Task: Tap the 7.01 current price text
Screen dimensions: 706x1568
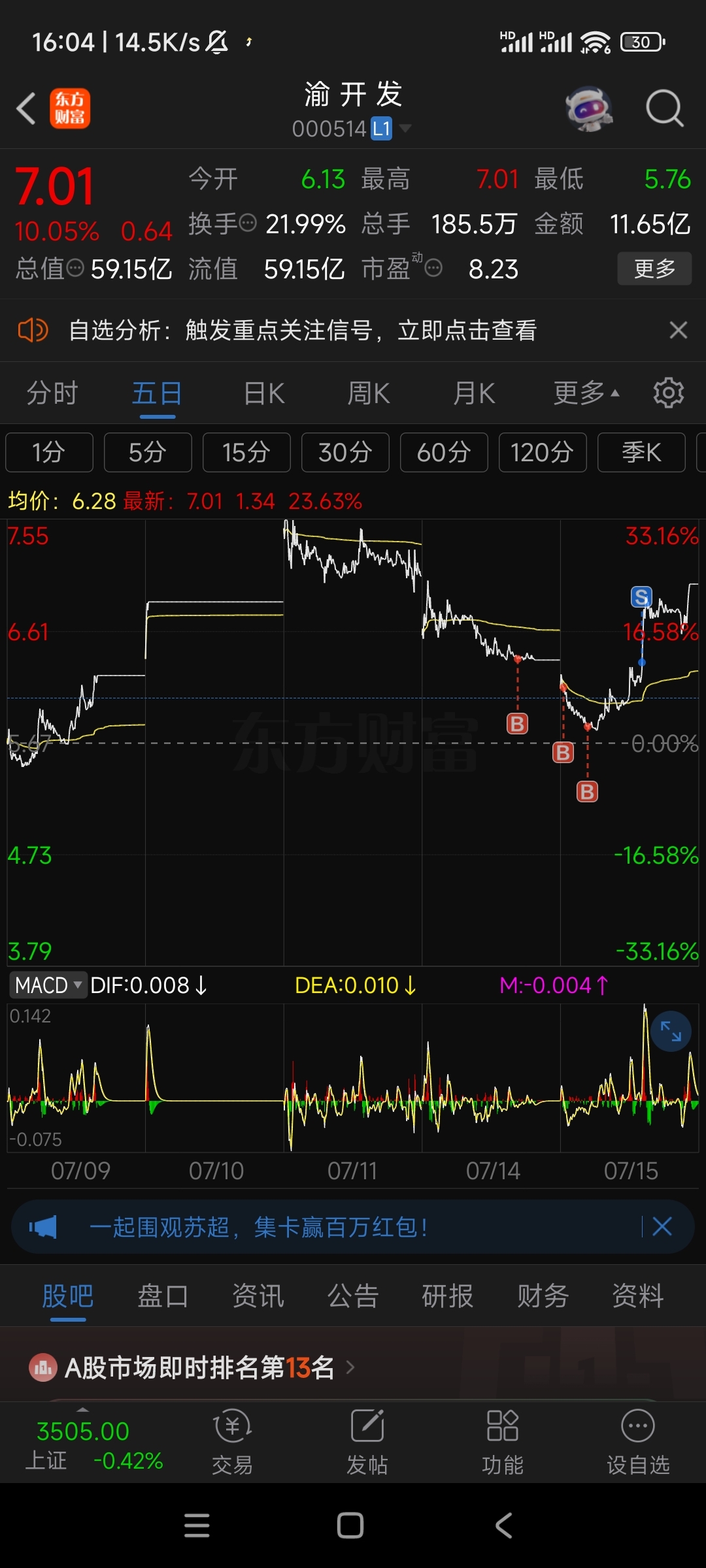Action: tap(55, 187)
